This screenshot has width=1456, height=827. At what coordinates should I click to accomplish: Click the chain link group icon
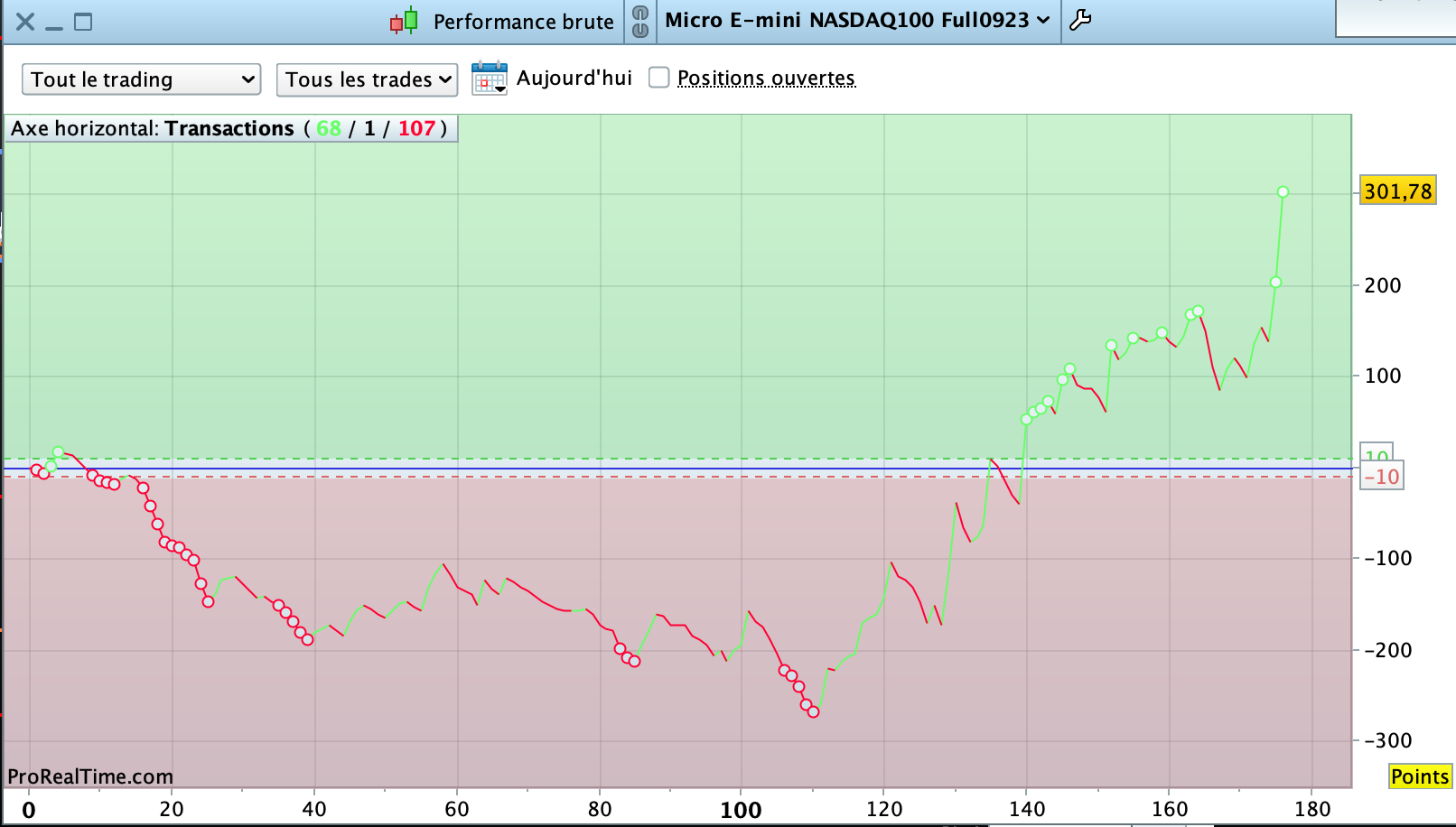tap(640, 22)
